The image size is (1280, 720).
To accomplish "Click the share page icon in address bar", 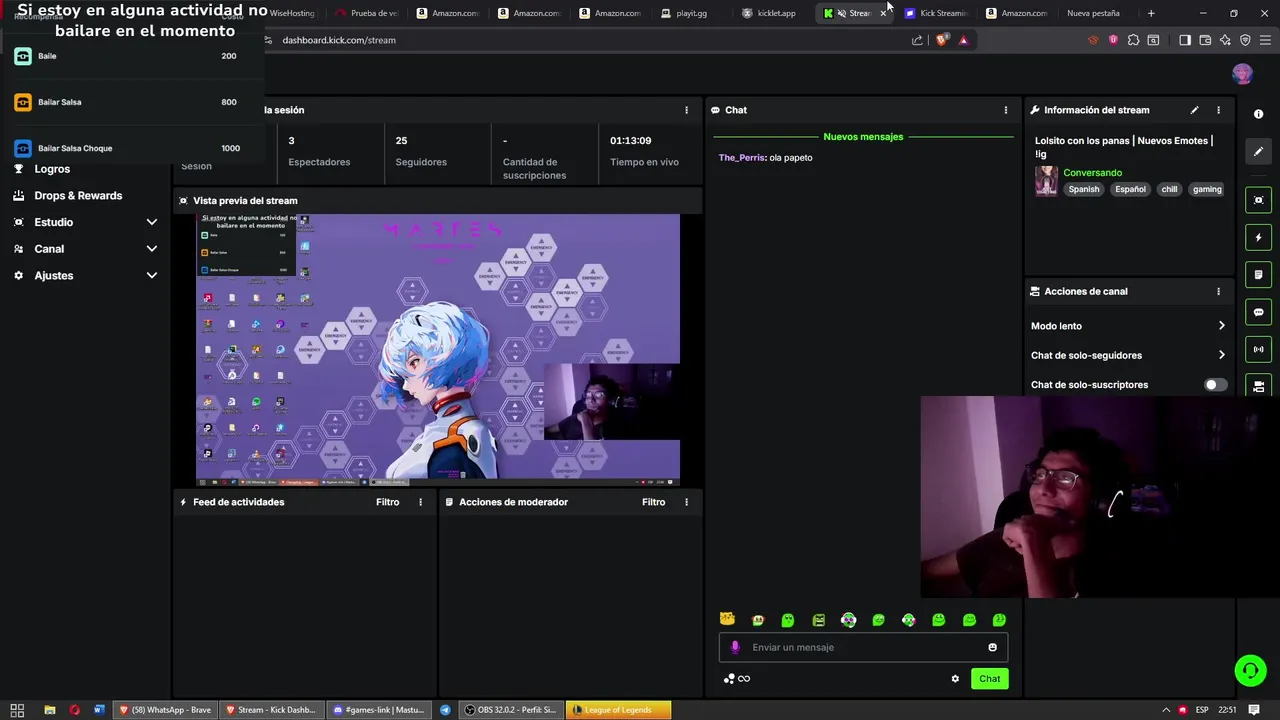I will tap(917, 40).
